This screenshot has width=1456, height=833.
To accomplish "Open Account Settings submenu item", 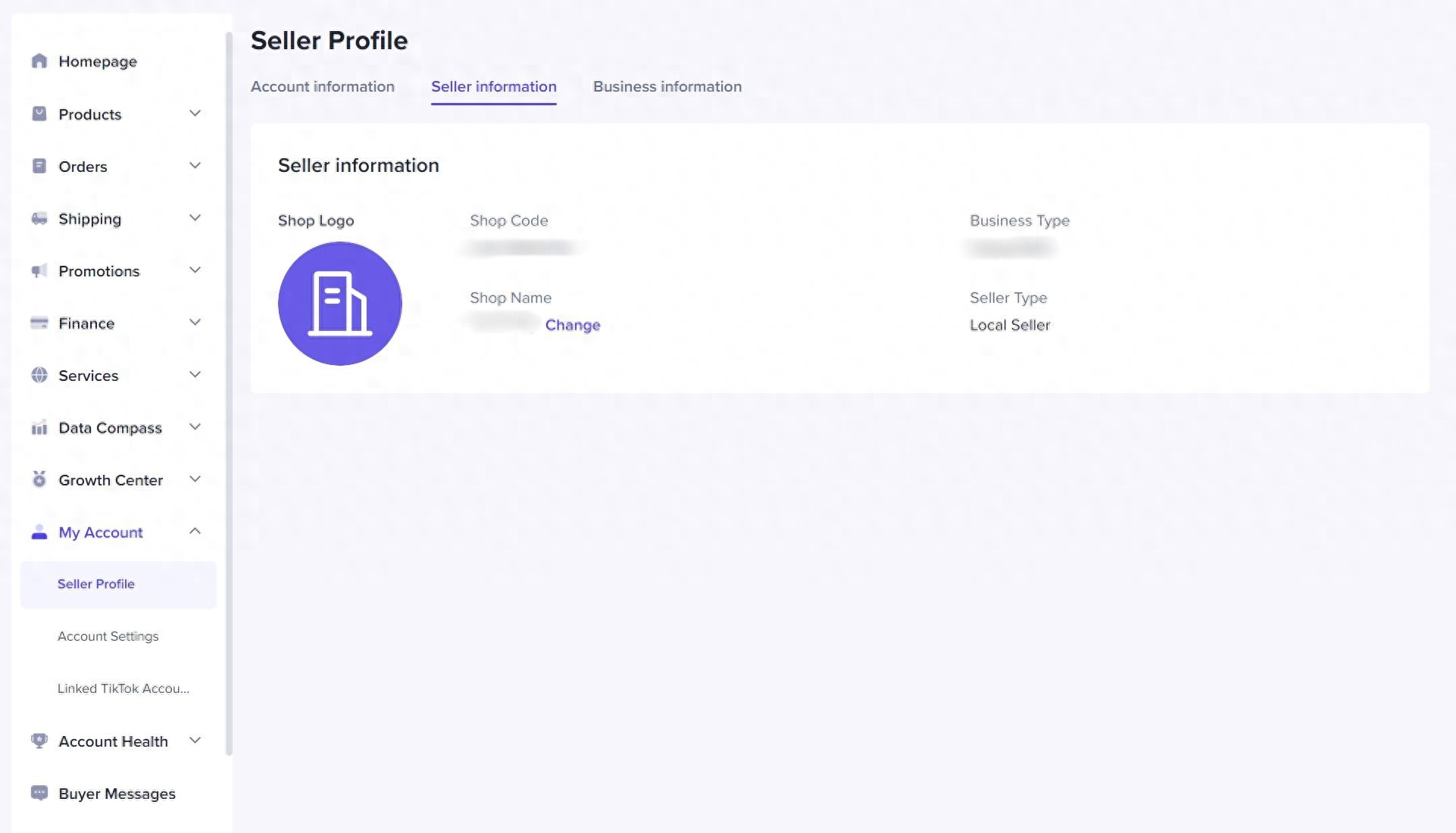I will pos(108,636).
